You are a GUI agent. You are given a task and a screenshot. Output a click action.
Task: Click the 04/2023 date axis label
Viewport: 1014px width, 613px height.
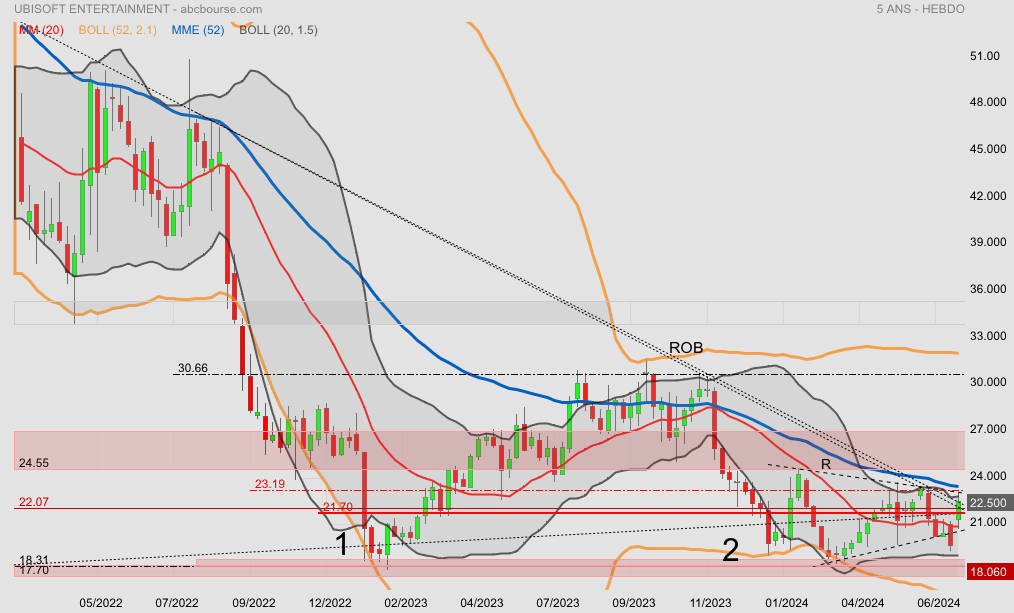point(482,603)
